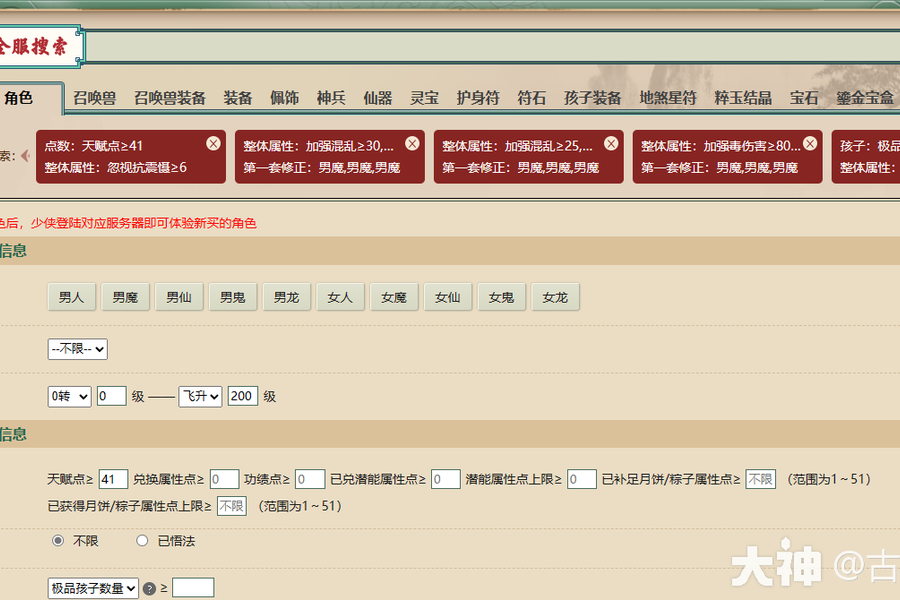The height and width of the screenshot is (600, 900).
Task: Remove the 加强毒伤害≥80 search history tag
Action: click(x=810, y=144)
